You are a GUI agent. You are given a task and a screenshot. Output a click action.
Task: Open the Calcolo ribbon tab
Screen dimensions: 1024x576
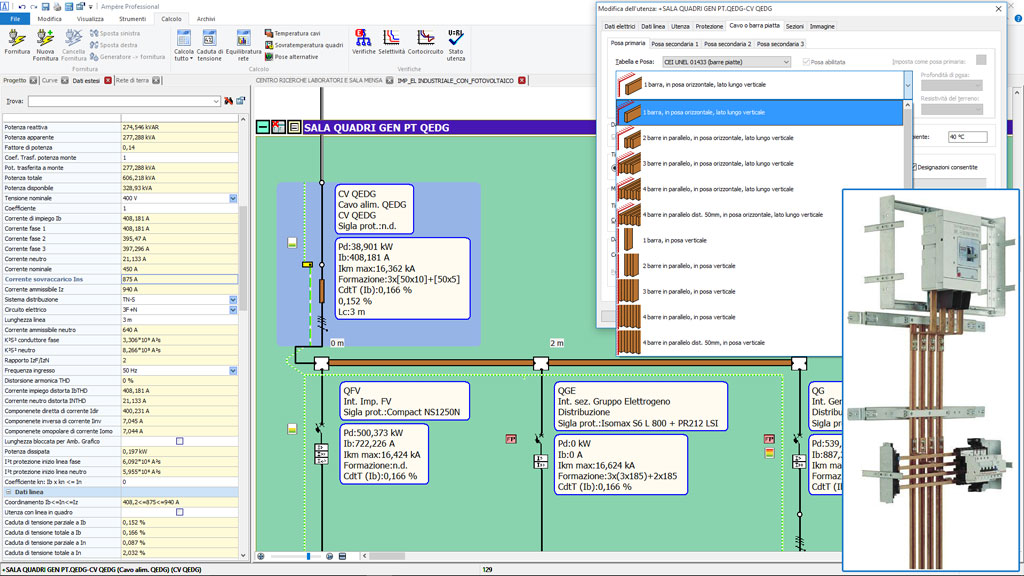click(171, 19)
